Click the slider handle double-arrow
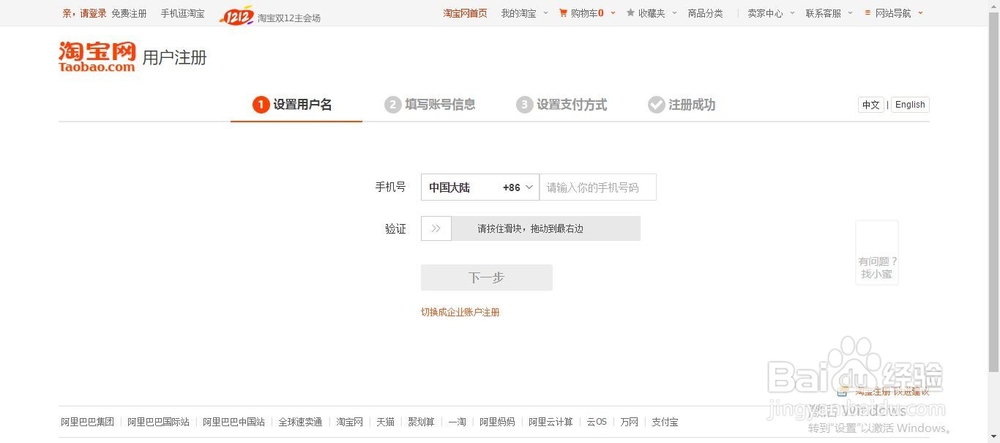Viewport: 1000px width, 443px height. [436, 228]
